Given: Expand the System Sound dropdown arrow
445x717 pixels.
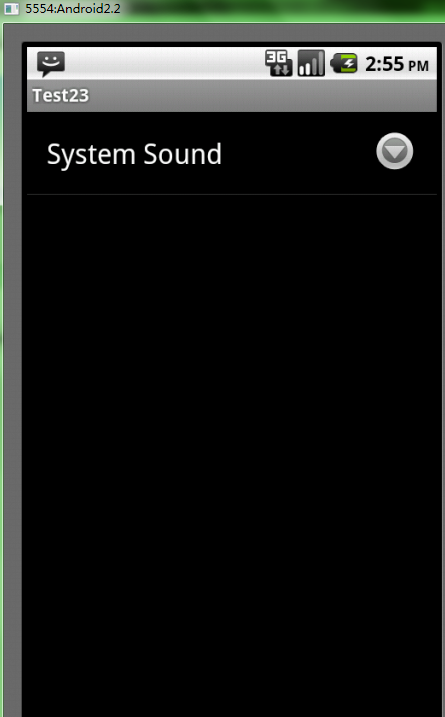Looking at the screenshot, I should [x=395, y=151].
